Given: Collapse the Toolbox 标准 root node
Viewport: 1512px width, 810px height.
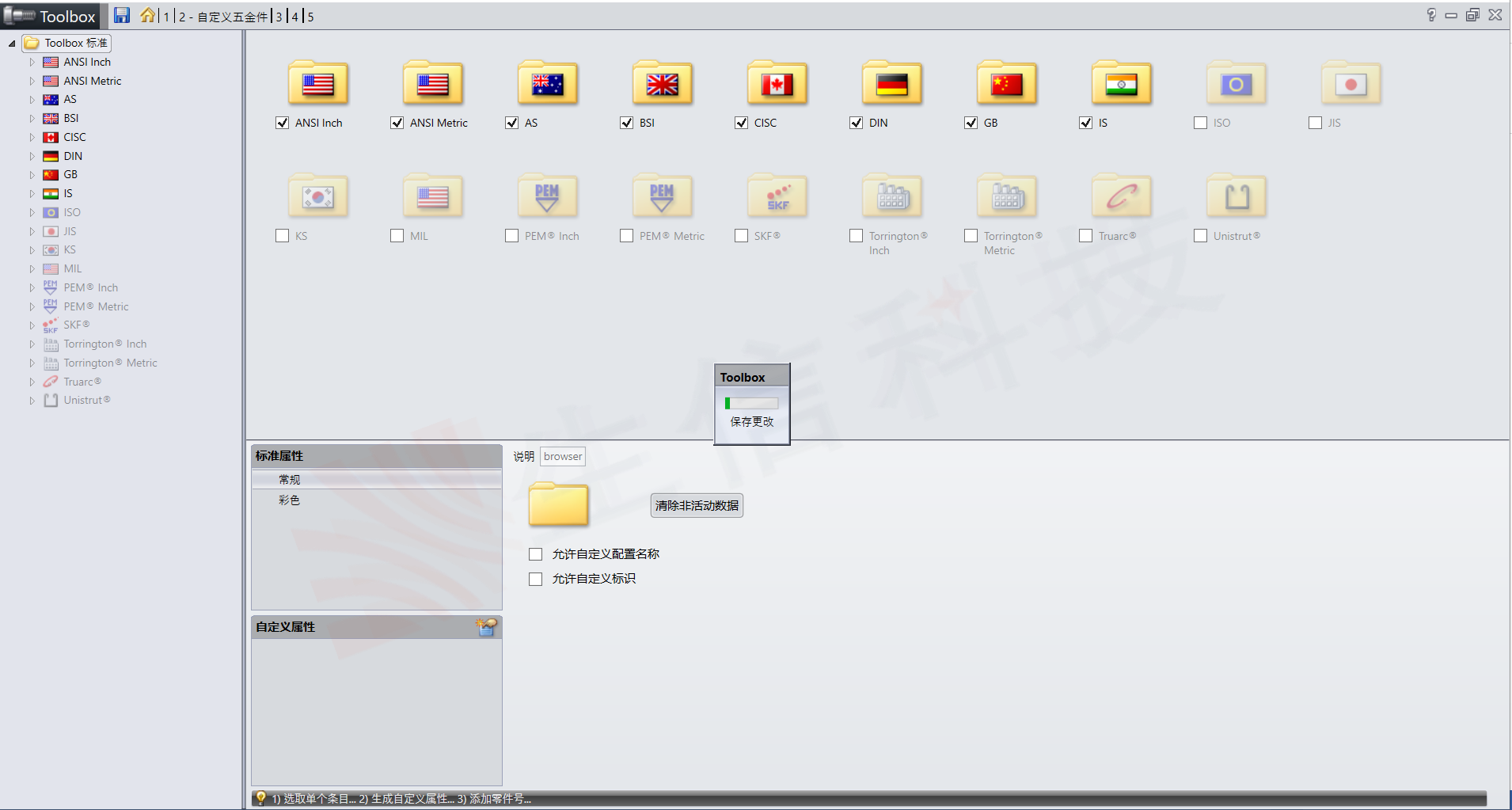Looking at the screenshot, I should tap(12, 44).
